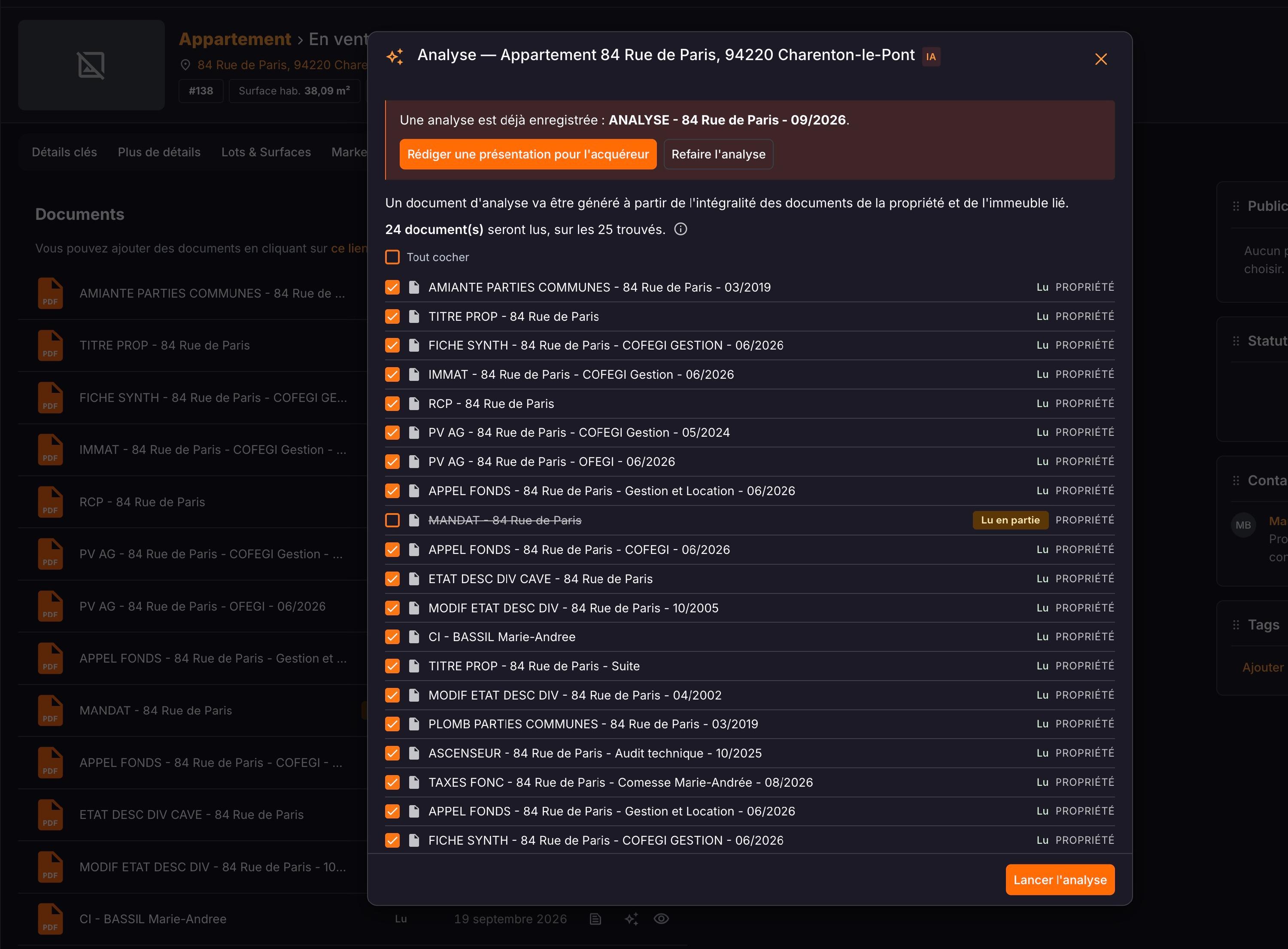This screenshot has width=1288, height=949.
Task: Click the file icon of the MANDAT row in dialog
Action: (x=413, y=520)
